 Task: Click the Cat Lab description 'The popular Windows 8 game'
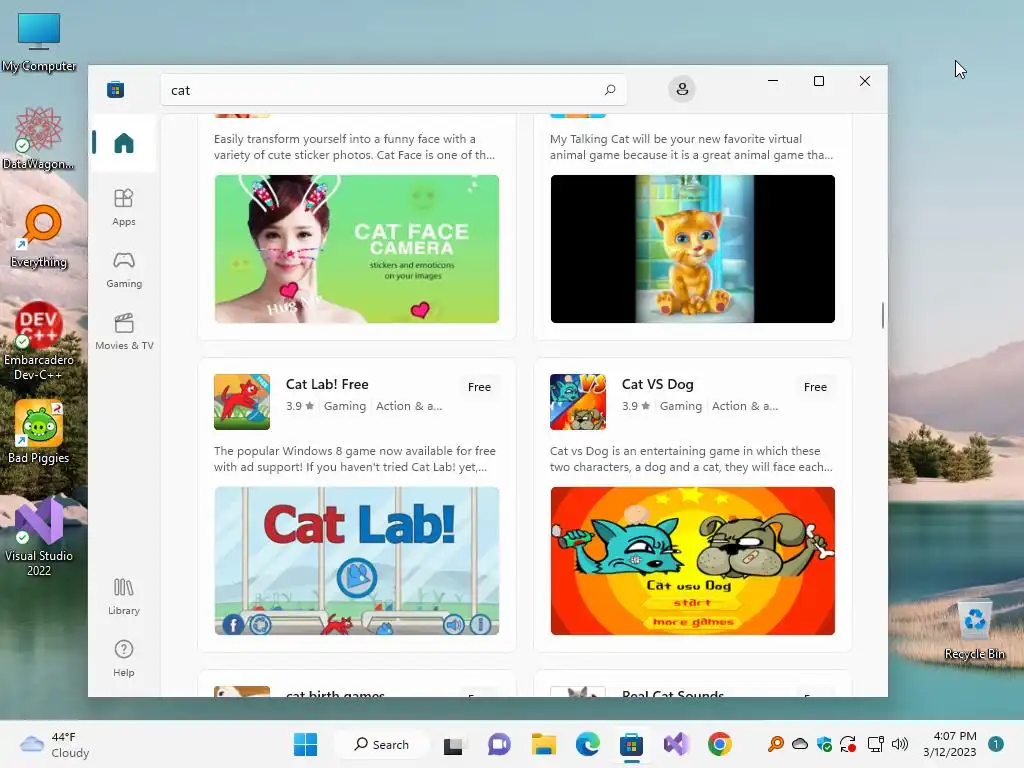pos(355,459)
